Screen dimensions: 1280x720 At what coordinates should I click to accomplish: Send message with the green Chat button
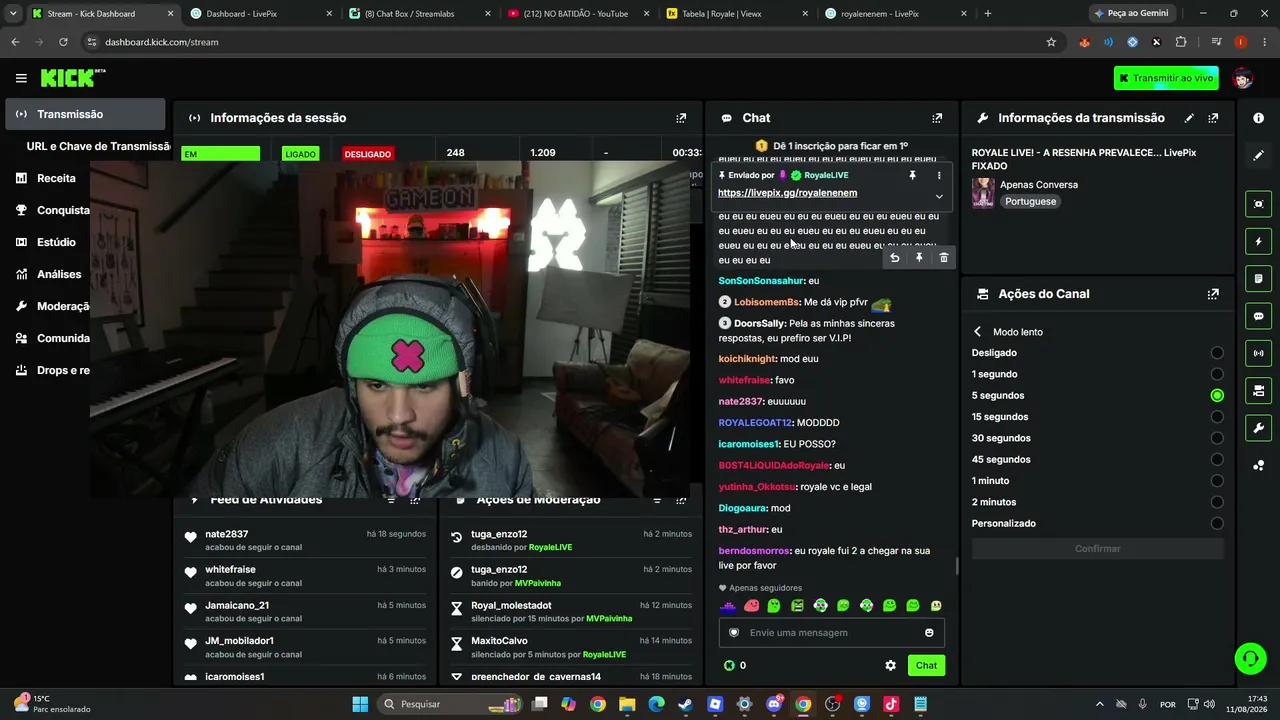926,665
